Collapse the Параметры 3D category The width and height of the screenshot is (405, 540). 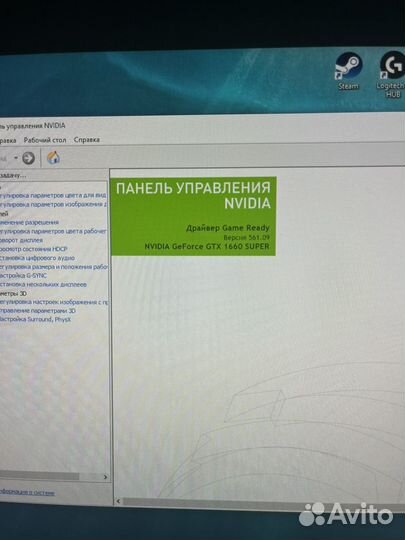(13, 293)
